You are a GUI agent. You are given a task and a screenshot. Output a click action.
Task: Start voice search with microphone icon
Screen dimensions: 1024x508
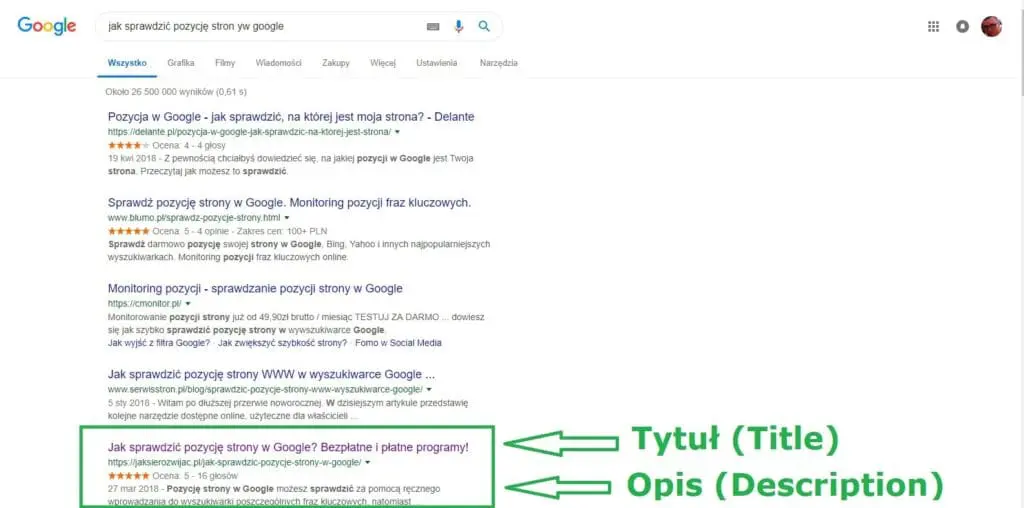458,27
